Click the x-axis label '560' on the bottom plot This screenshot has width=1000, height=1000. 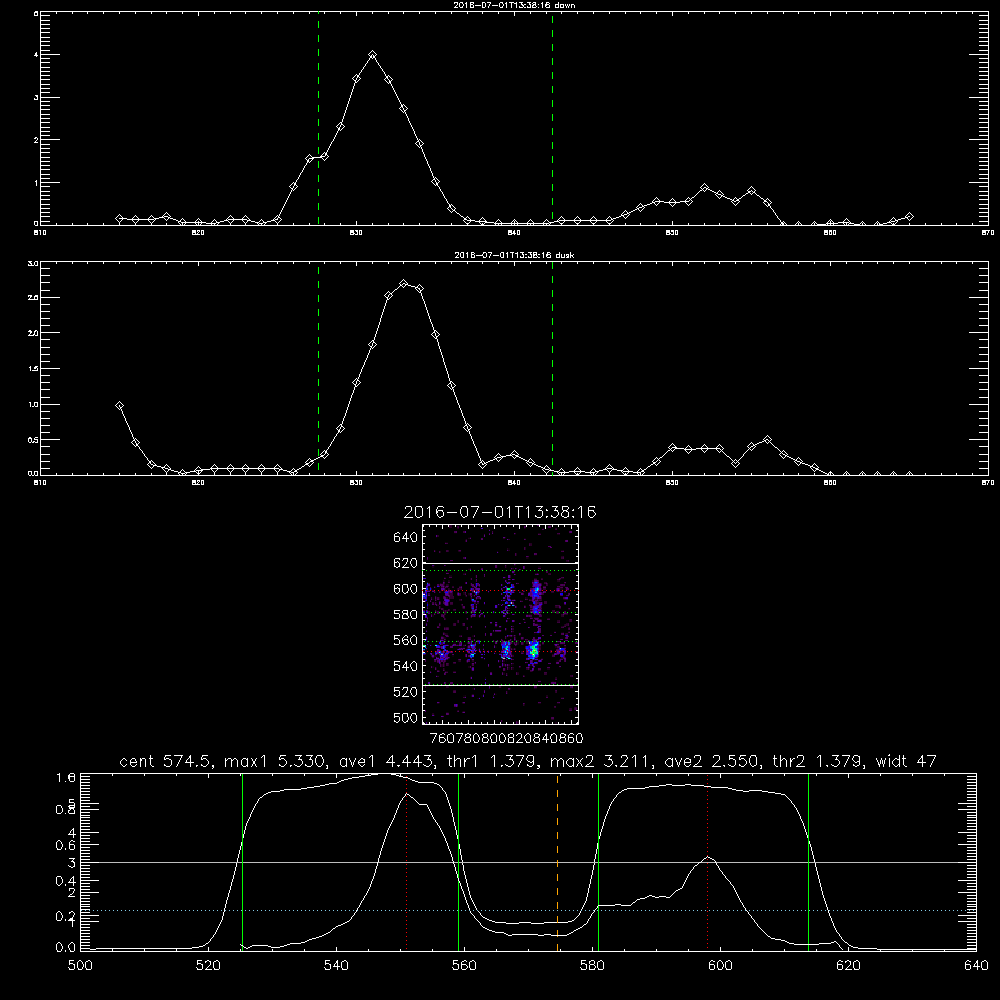click(x=464, y=966)
